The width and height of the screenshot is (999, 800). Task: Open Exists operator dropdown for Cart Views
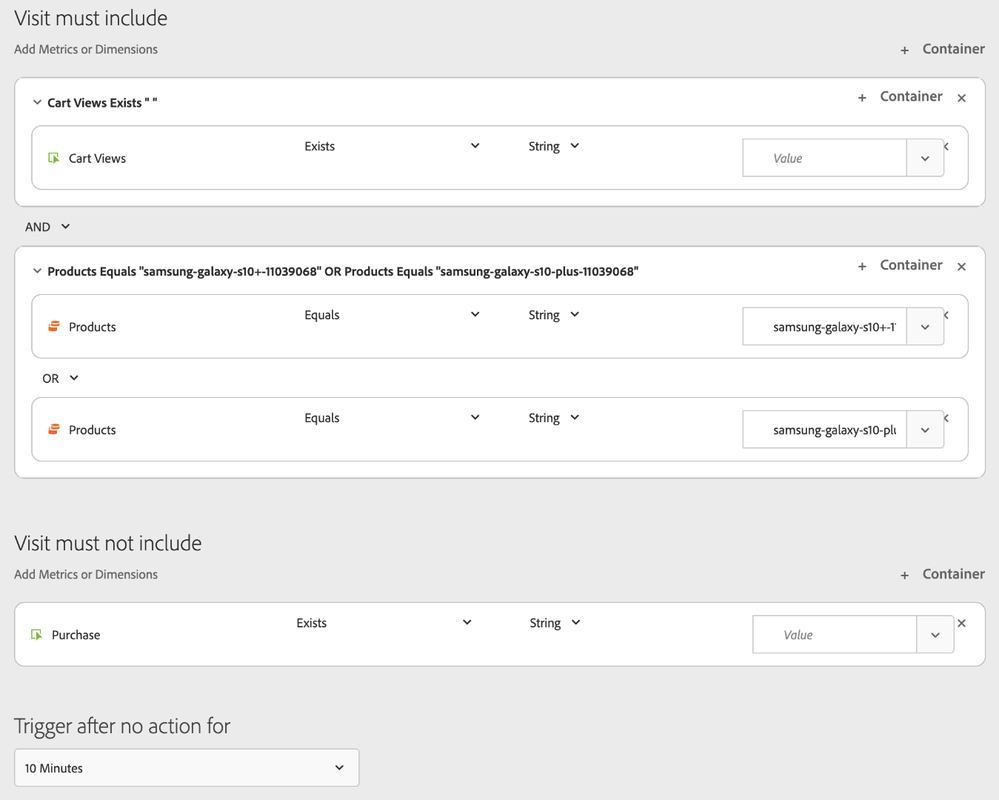click(392, 146)
